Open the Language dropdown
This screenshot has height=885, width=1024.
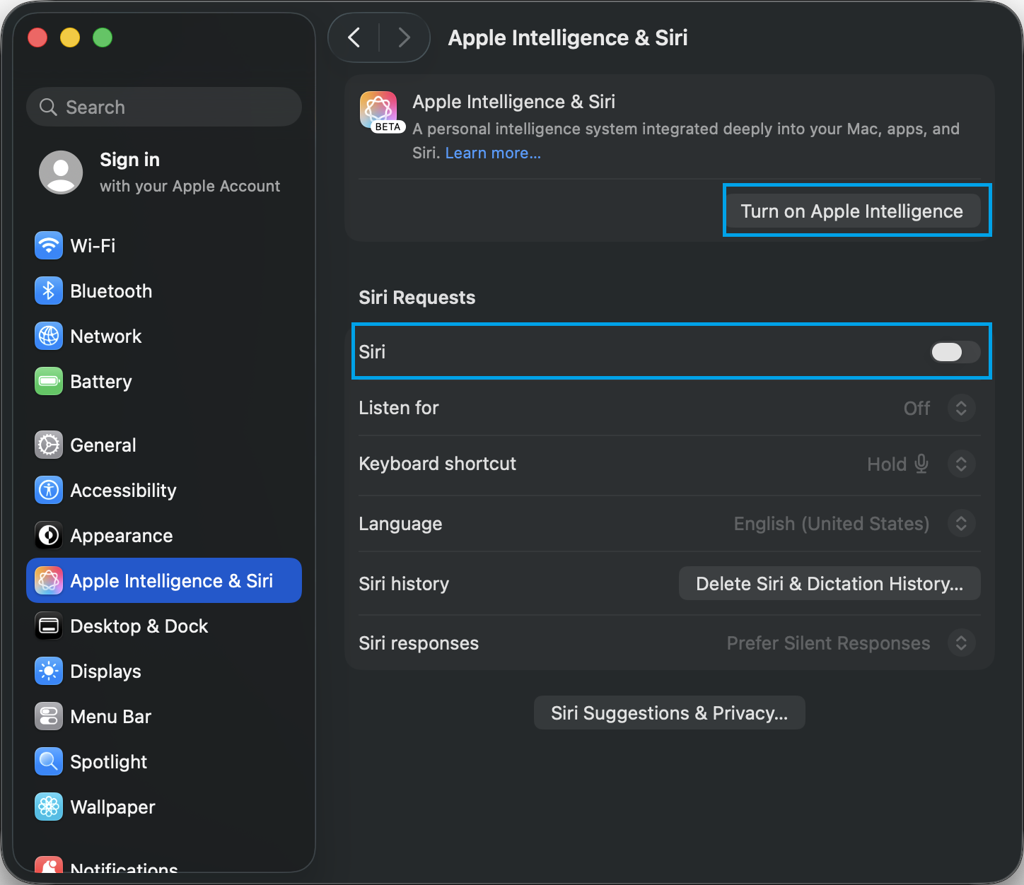[x=961, y=523]
